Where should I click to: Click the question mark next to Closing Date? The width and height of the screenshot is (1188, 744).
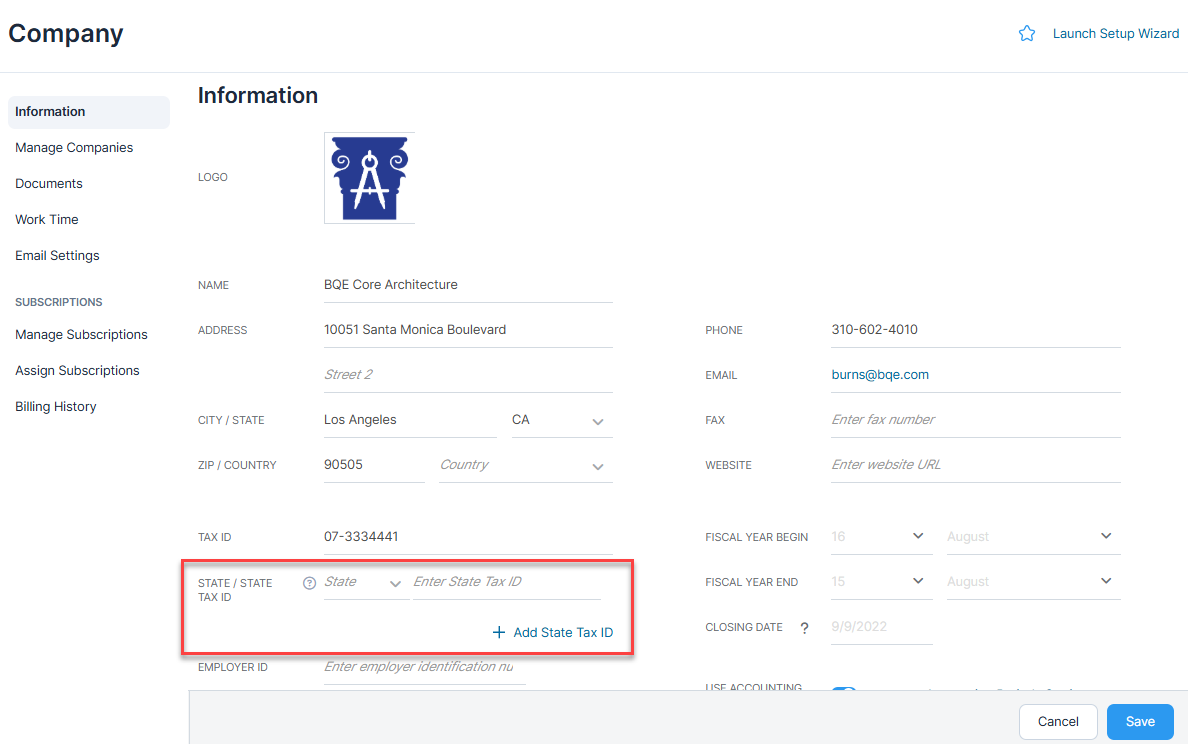click(x=804, y=627)
